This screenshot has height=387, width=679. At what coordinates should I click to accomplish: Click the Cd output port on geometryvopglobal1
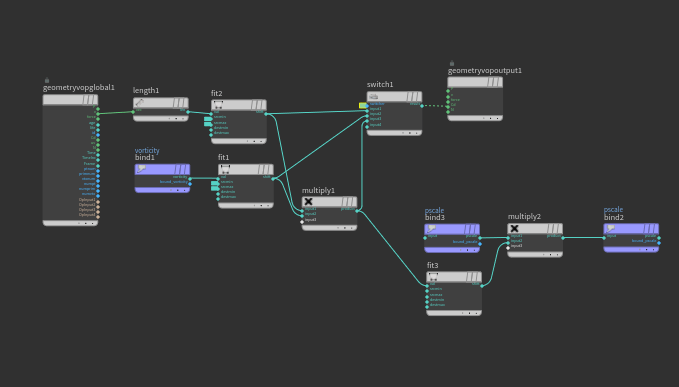coord(98,140)
